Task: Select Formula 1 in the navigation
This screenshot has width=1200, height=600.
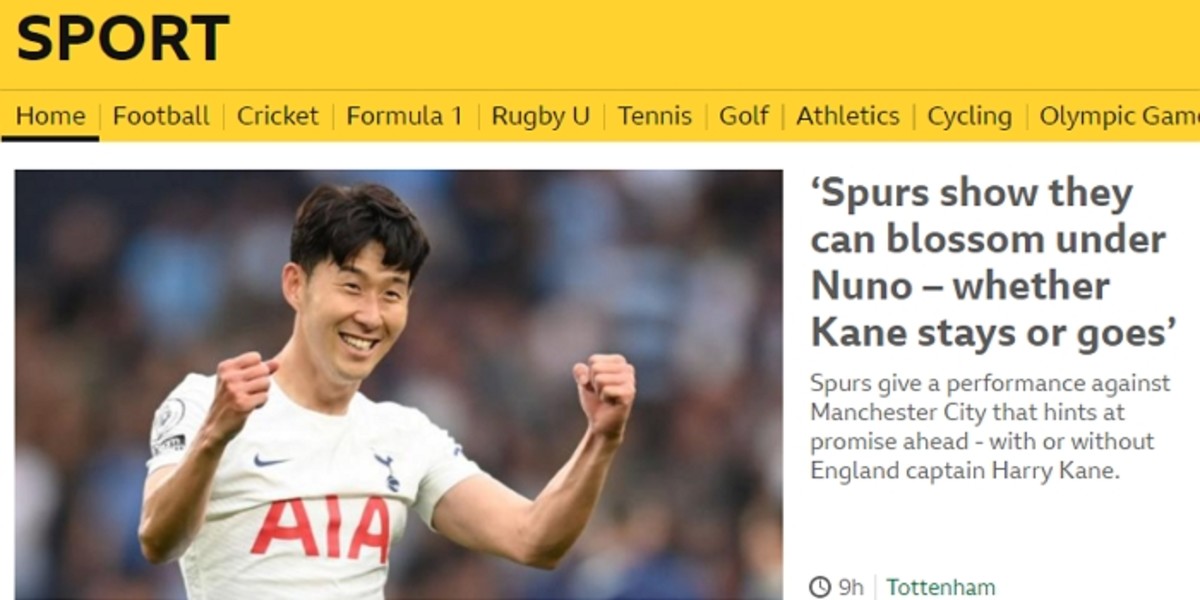Action: [405, 116]
